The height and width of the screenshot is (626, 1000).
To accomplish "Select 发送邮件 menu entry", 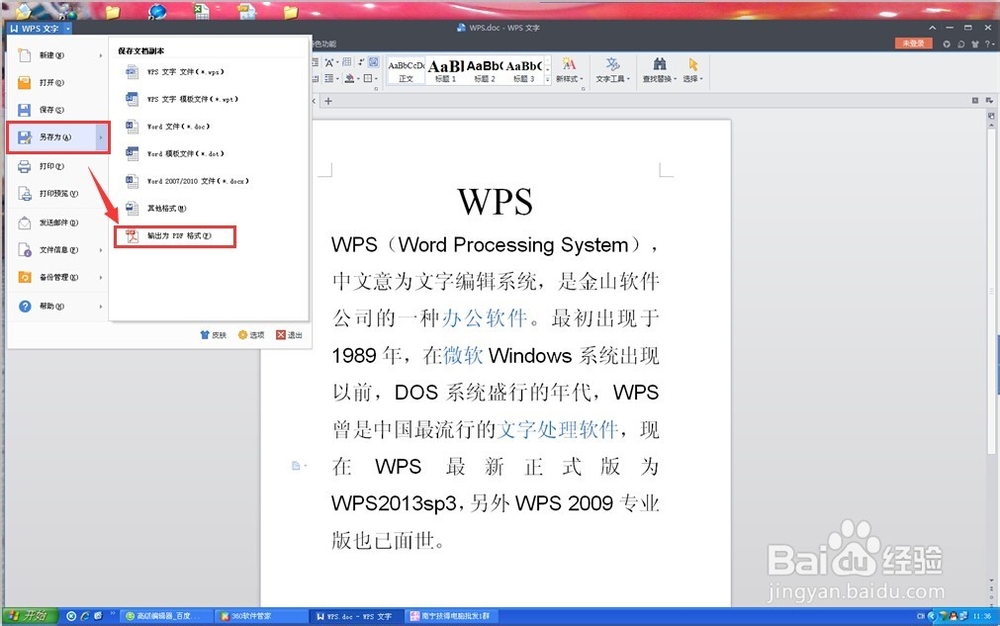I will click(x=57, y=223).
